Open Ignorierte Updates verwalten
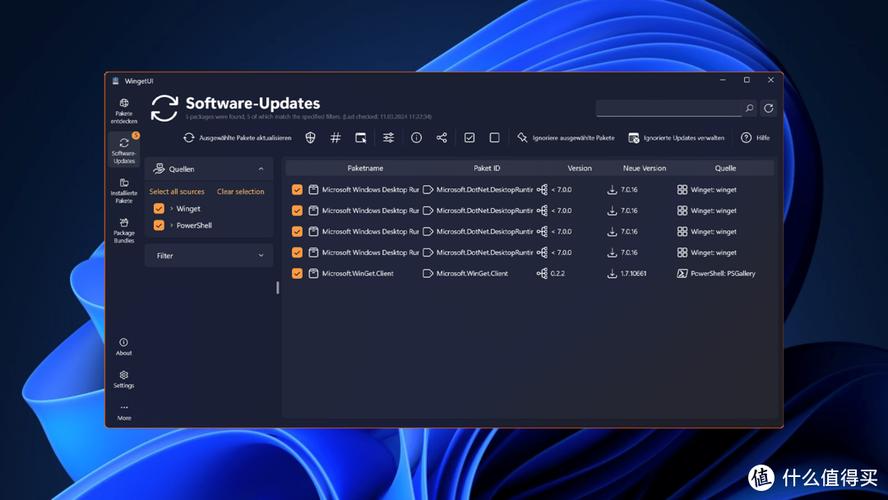 (x=676, y=138)
